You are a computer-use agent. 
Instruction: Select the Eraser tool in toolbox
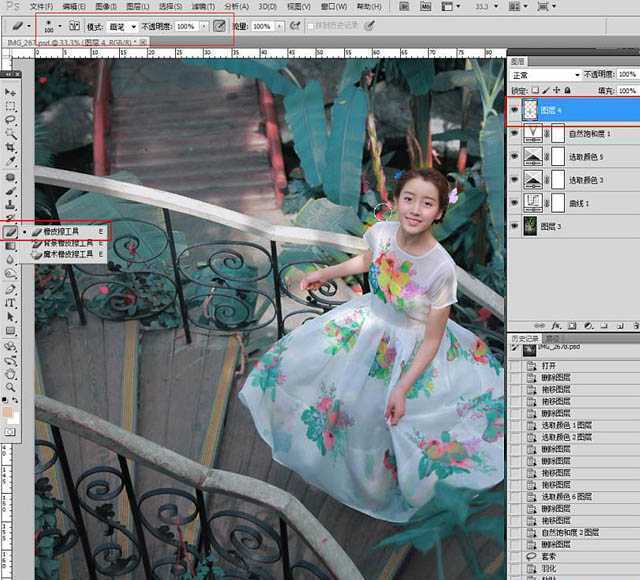pos(10,232)
